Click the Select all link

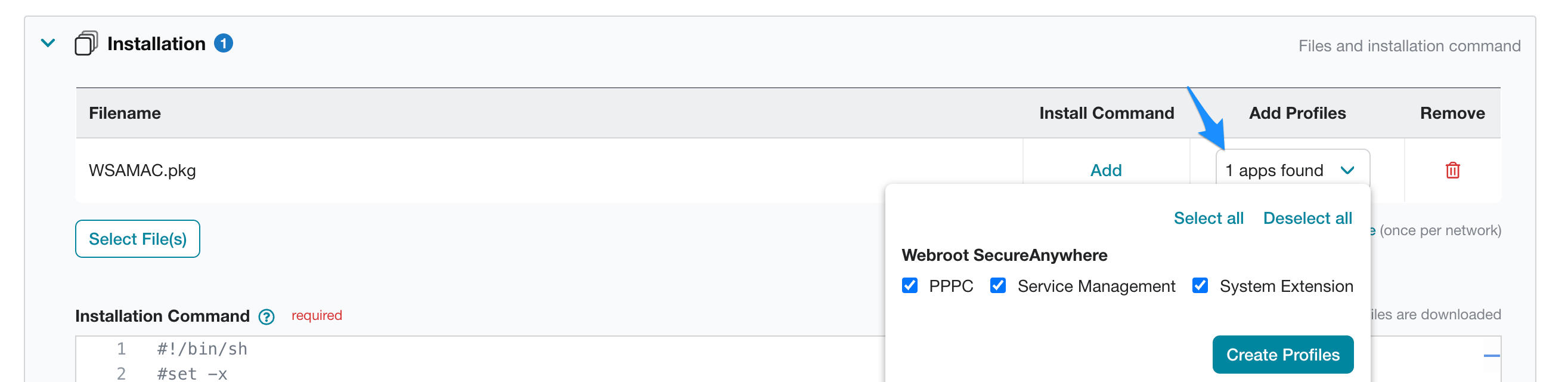(1208, 218)
